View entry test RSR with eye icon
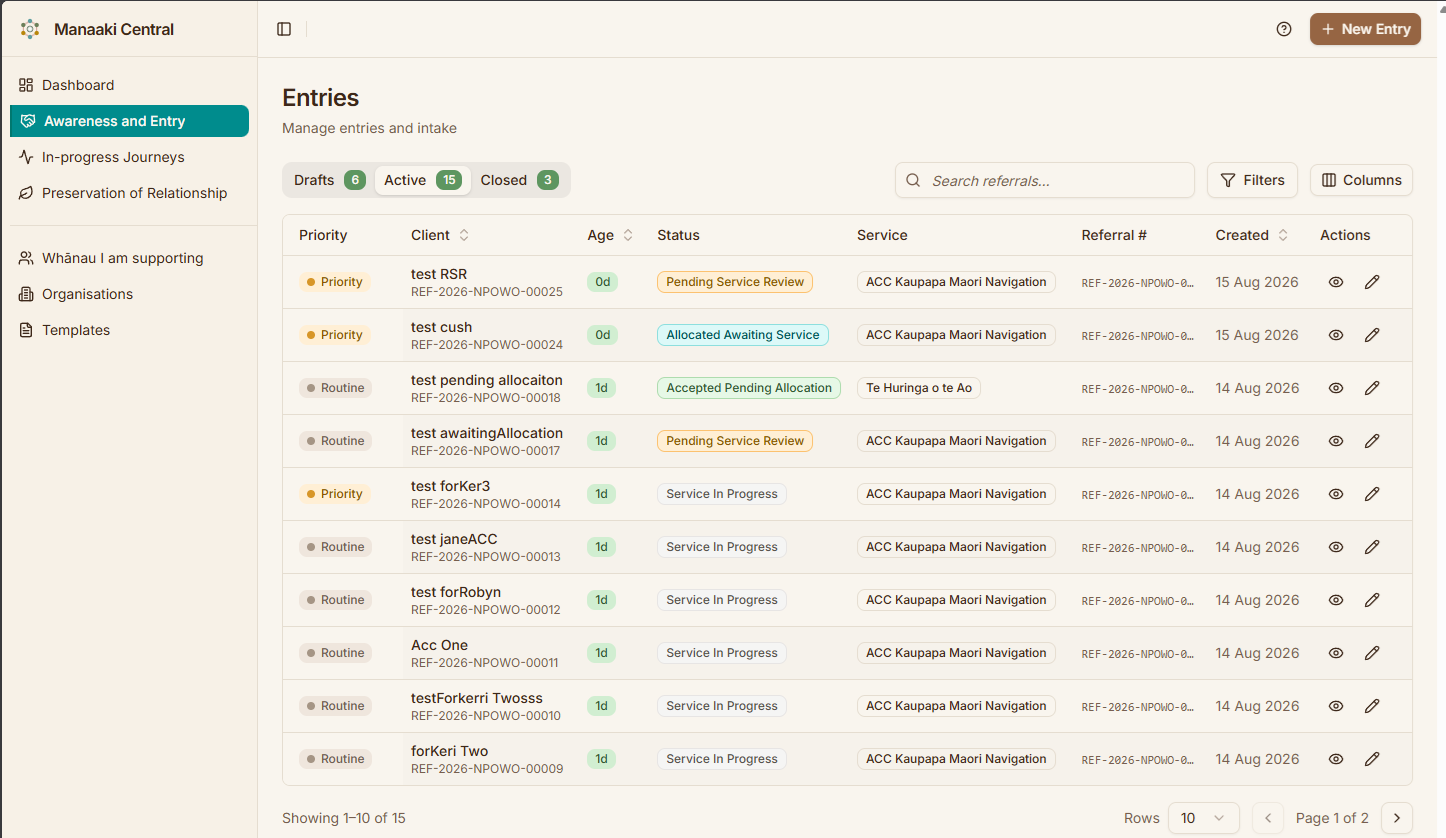1446x838 pixels. tap(1336, 282)
